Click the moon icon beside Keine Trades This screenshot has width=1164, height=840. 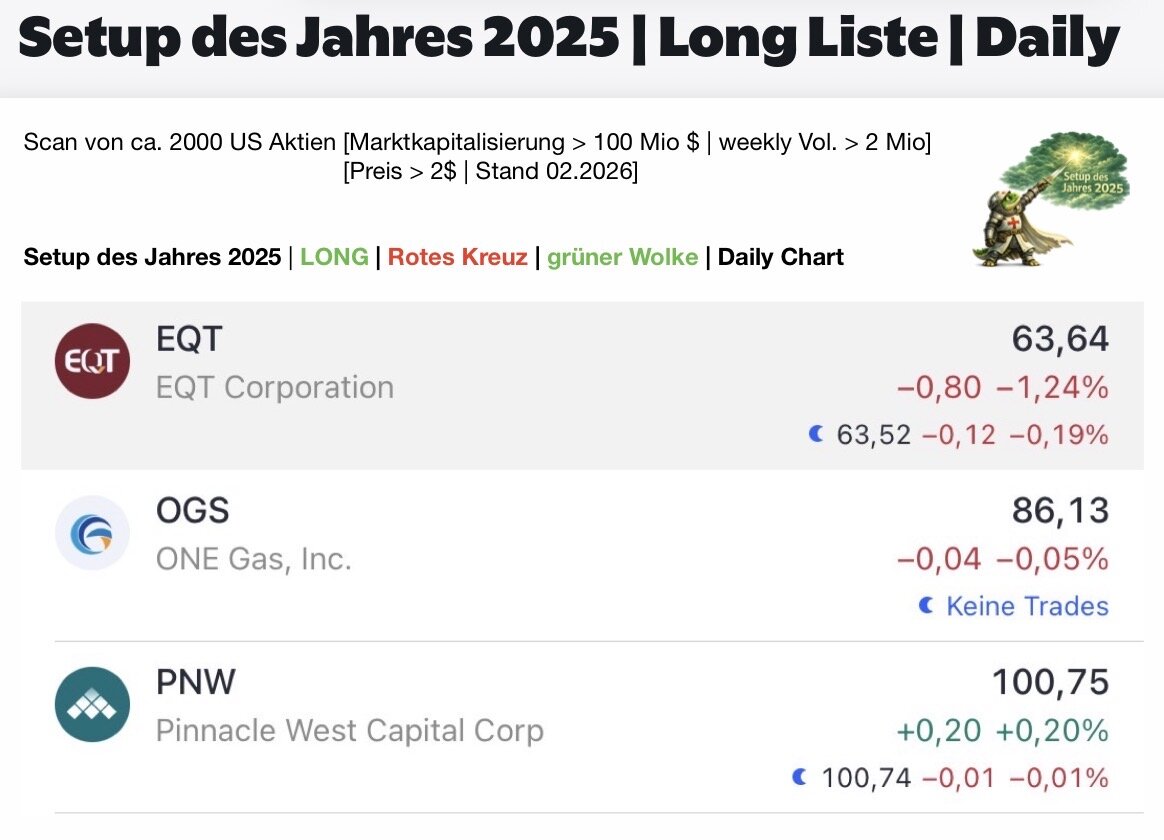coord(926,606)
